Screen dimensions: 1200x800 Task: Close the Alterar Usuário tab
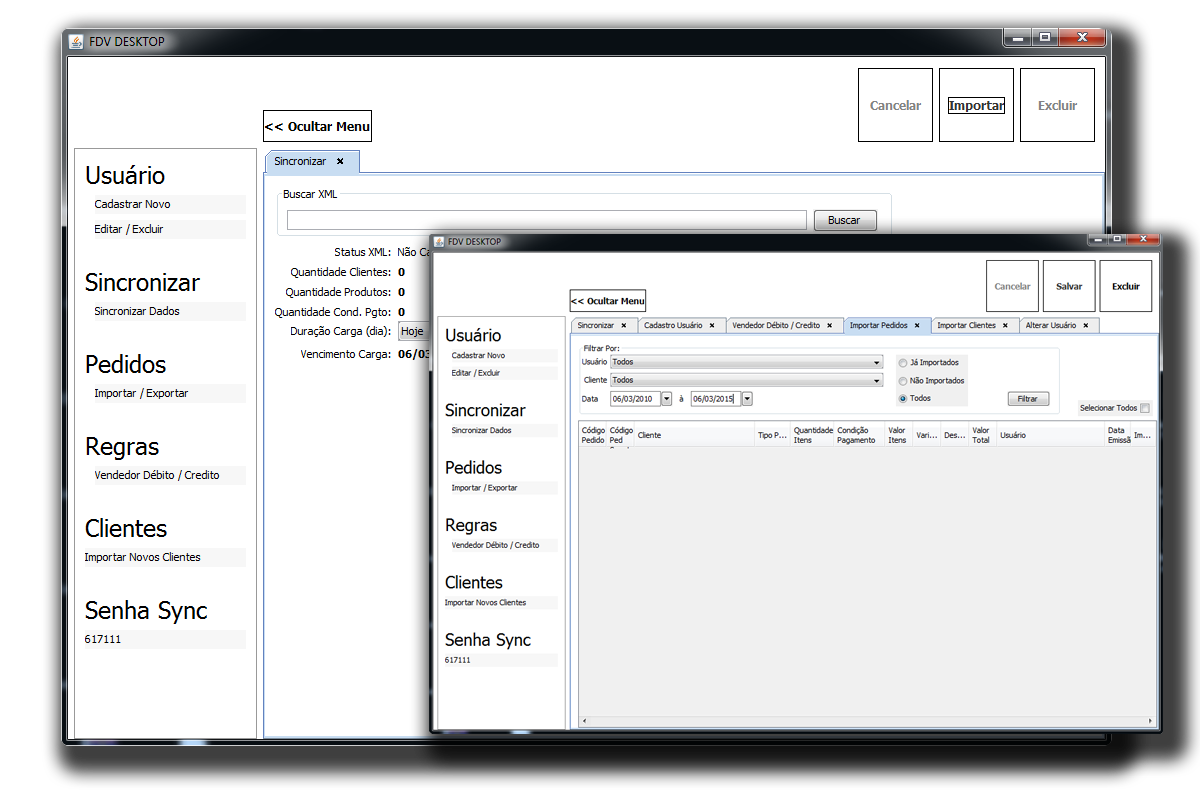(1086, 326)
